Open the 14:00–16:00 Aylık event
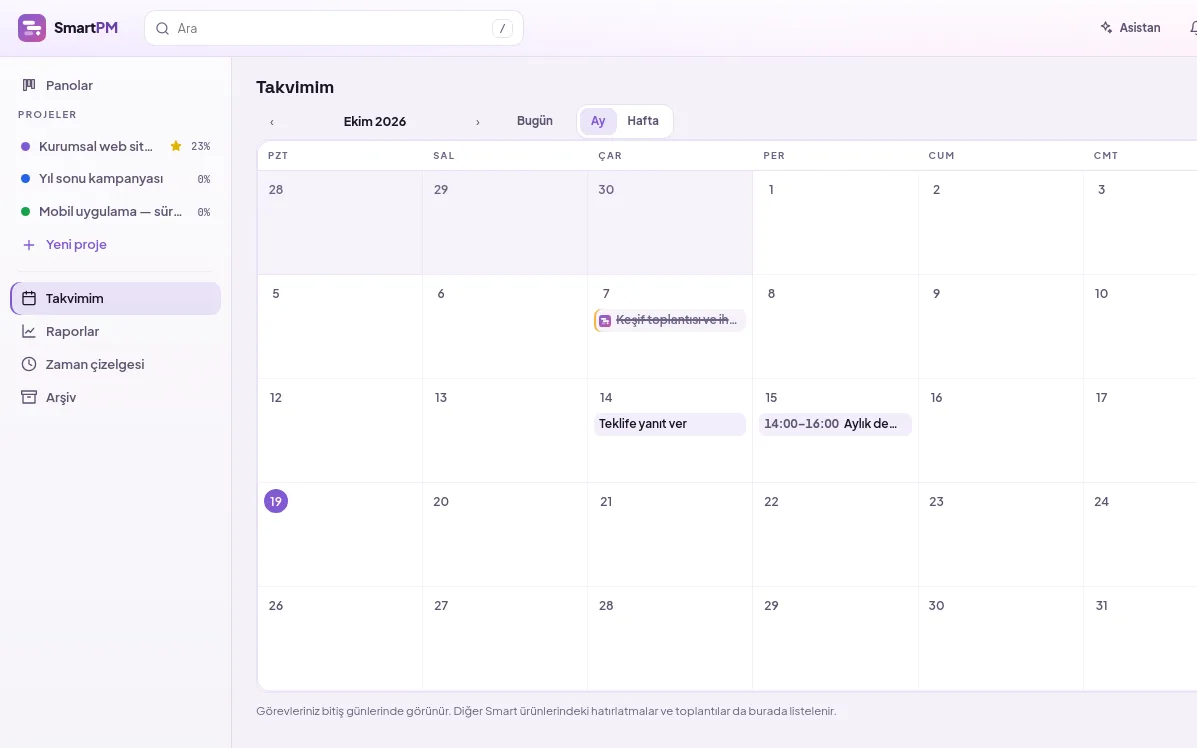Screen dimensions: 1197x748 (835, 424)
